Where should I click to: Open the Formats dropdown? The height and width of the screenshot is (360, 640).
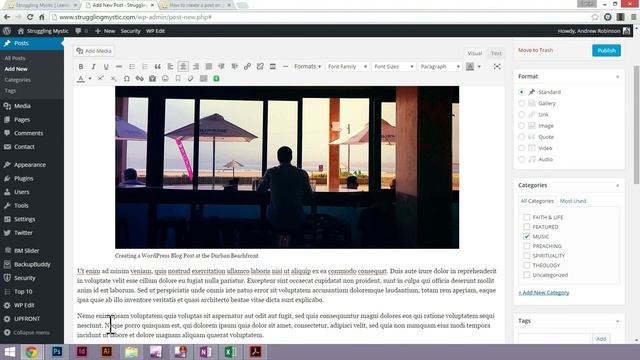[307, 67]
